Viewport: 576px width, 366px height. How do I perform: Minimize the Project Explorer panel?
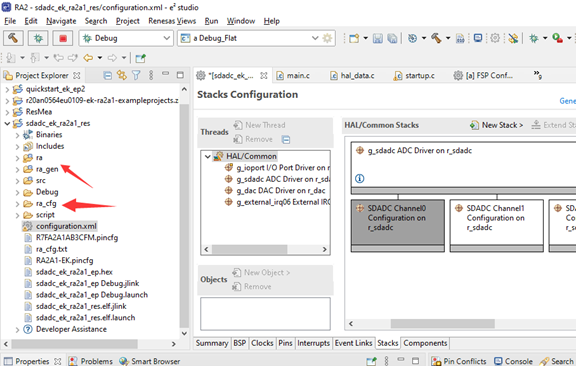coord(166,74)
